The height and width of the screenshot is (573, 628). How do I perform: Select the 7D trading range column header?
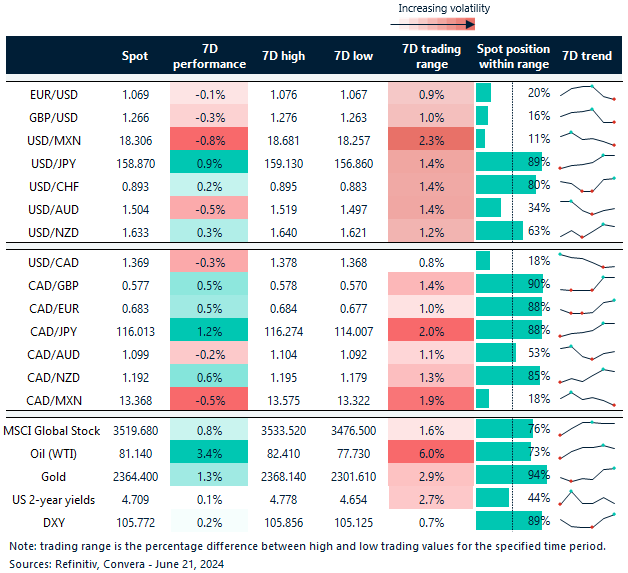[430, 56]
